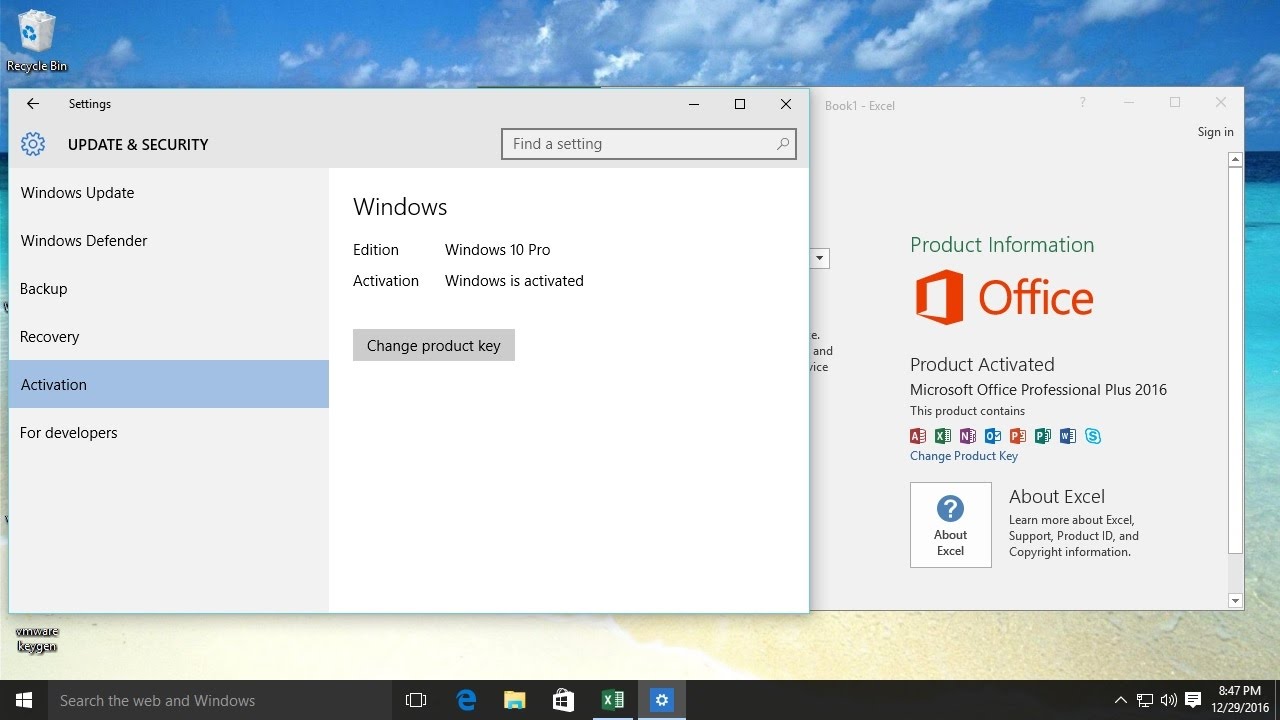Screen dimensions: 1280x720
Task: Open the For developers section
Action: [x=169, y=433]
